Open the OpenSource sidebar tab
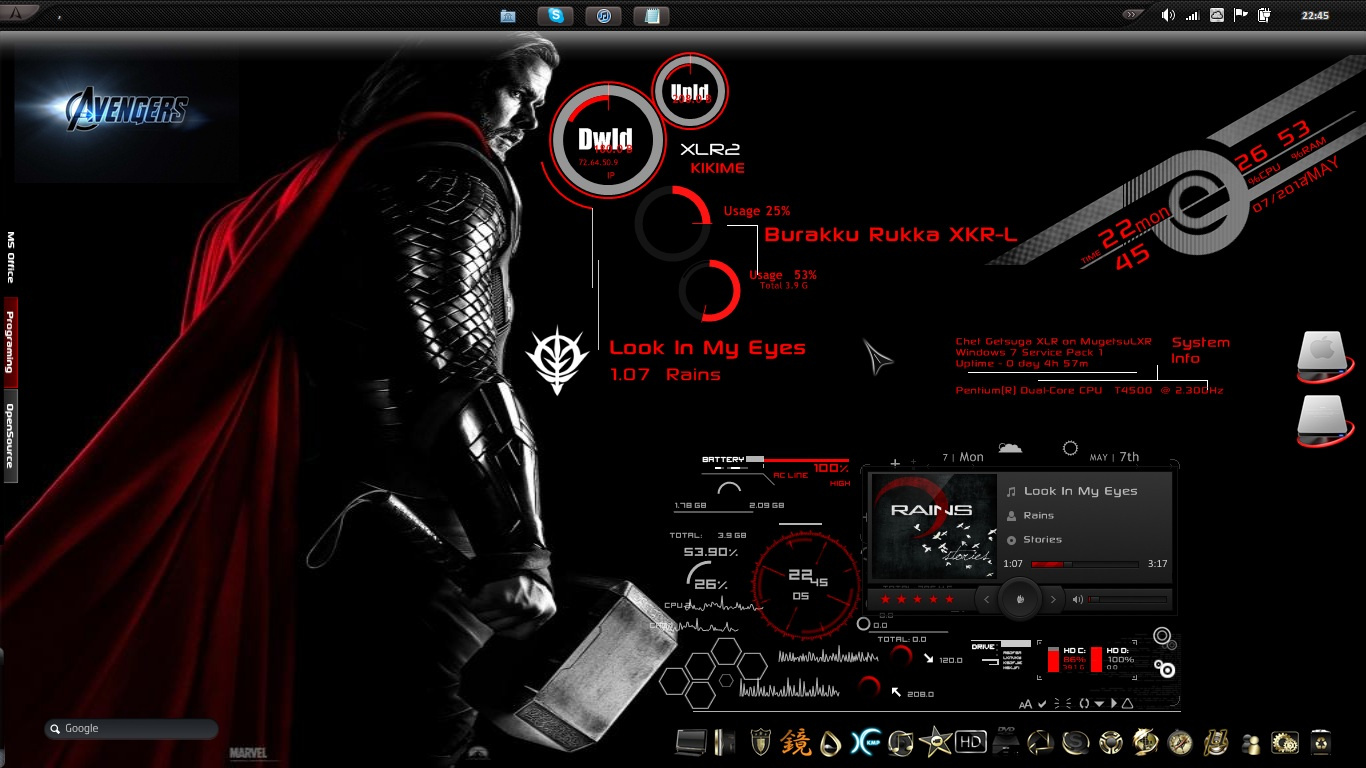Screen dimensions: 1366x768 point(10,436)
